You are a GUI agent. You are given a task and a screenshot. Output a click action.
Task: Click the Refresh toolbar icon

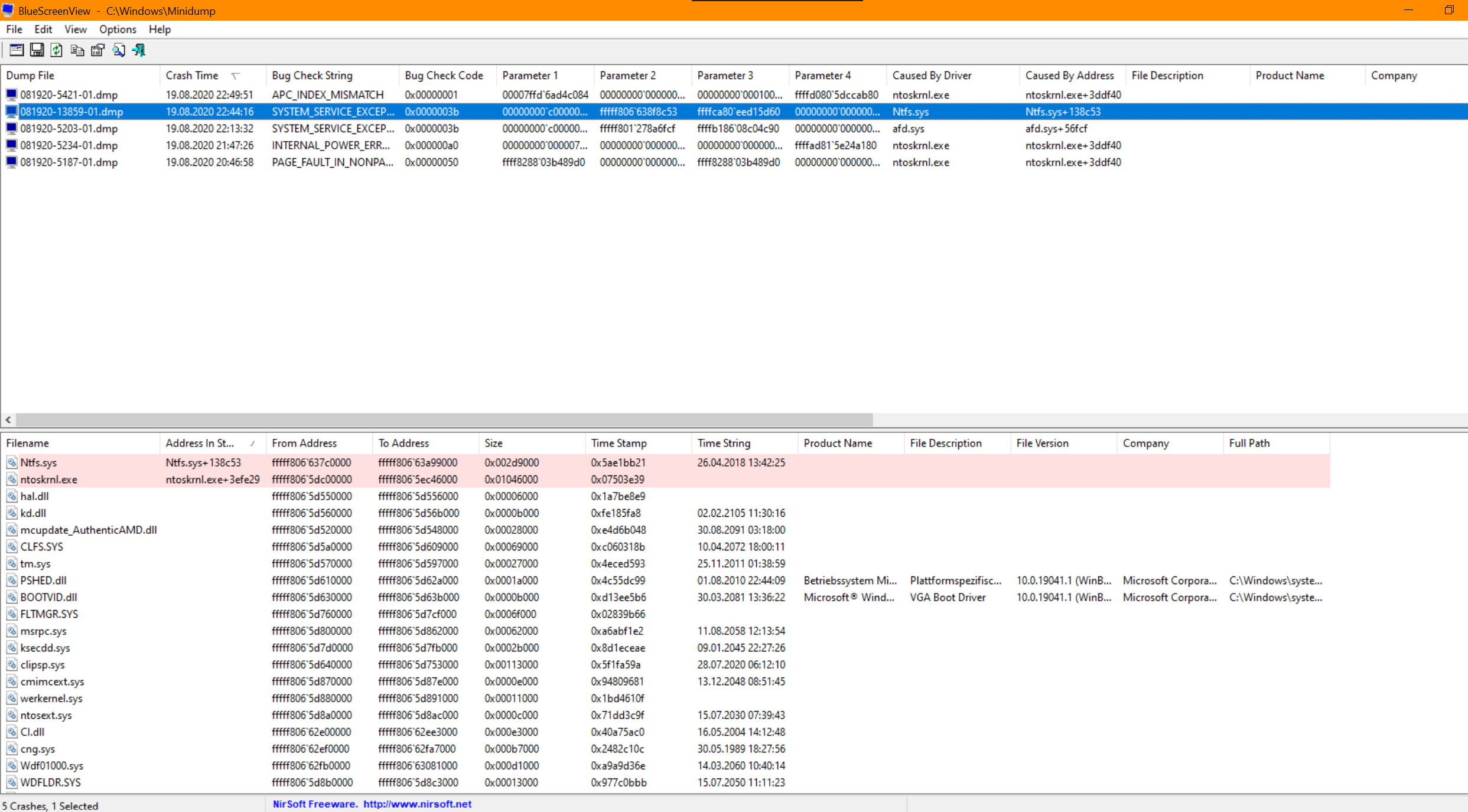coord(57,50)
